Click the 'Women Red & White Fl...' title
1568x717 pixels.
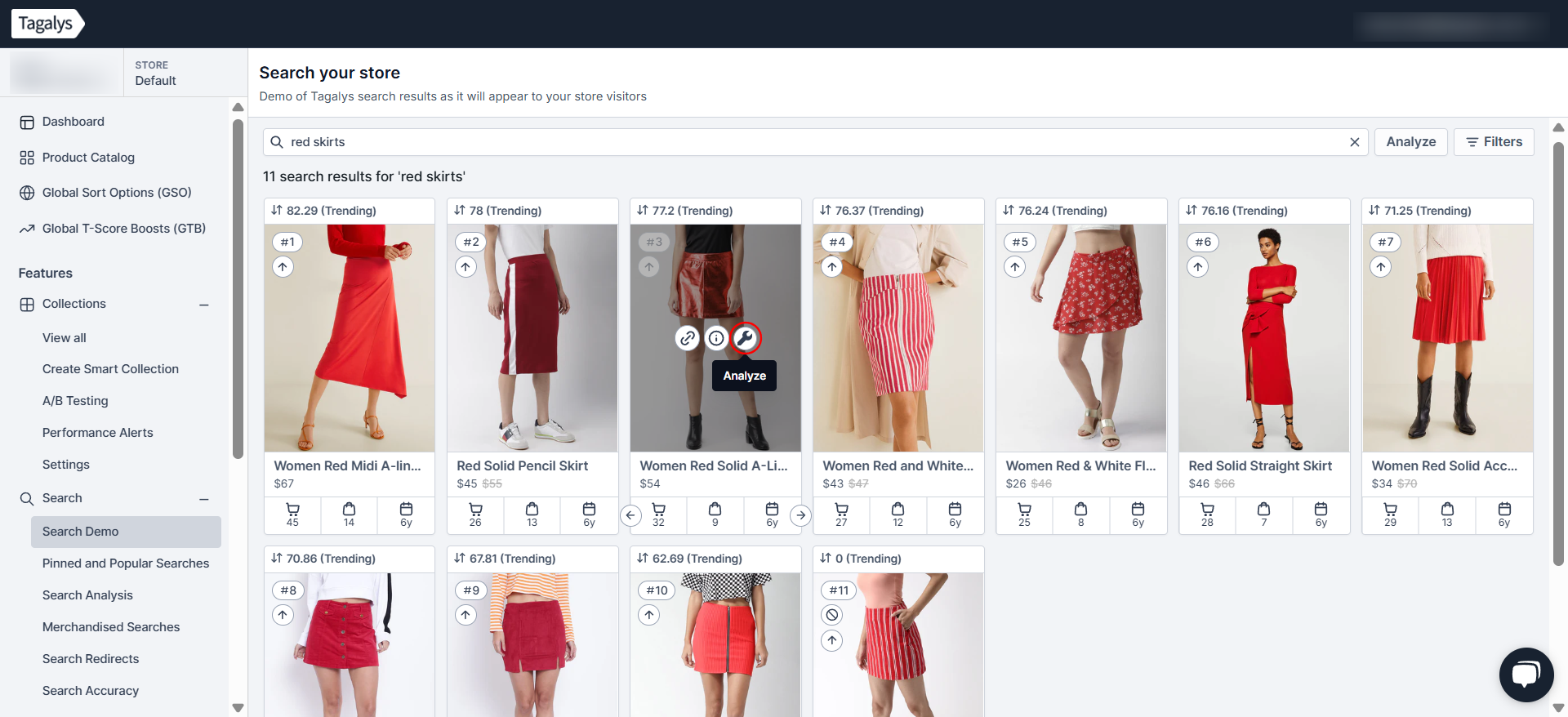point(1080,465)
